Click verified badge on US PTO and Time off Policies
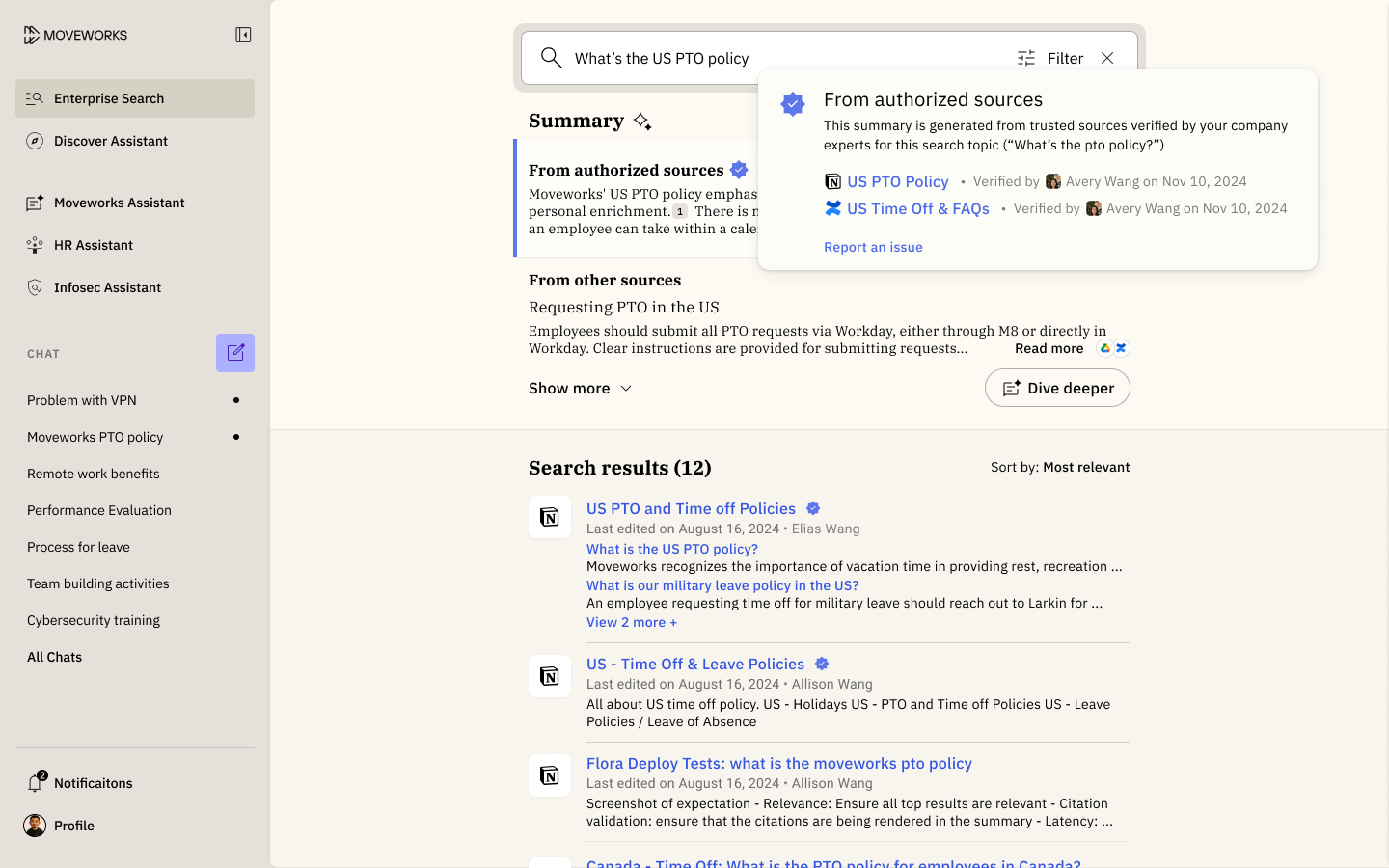Image resolution: width=1389 pixels, height=868 pixels. (x=813, y=508)
